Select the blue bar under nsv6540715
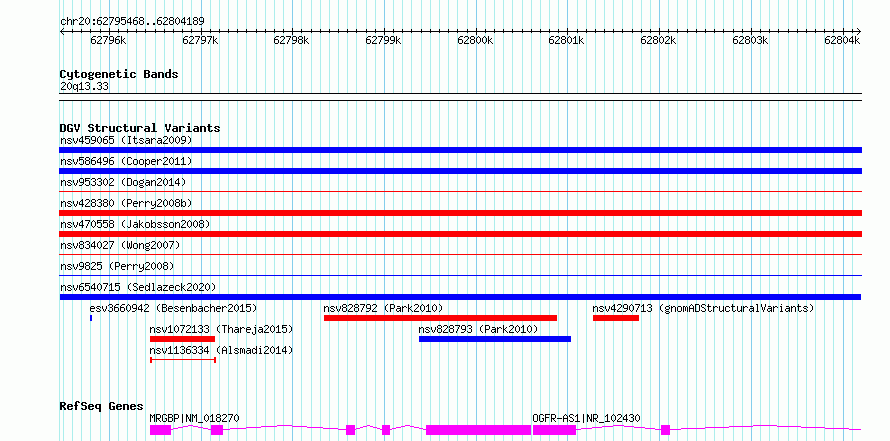Screen dimensions: 890x441 click(460, 297)
